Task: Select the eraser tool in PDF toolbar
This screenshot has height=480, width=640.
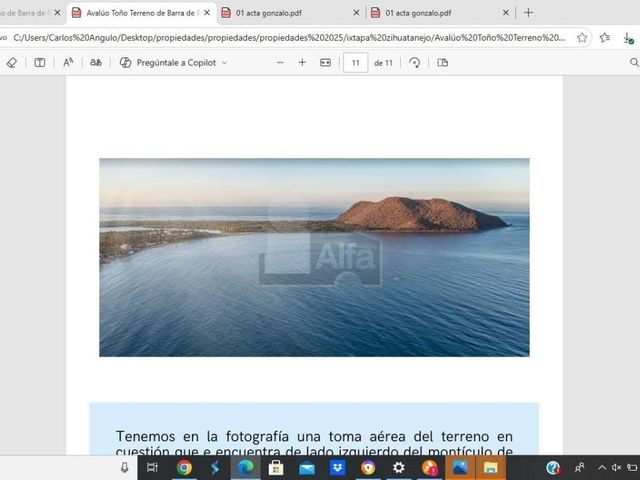Action: coord(12,63)
